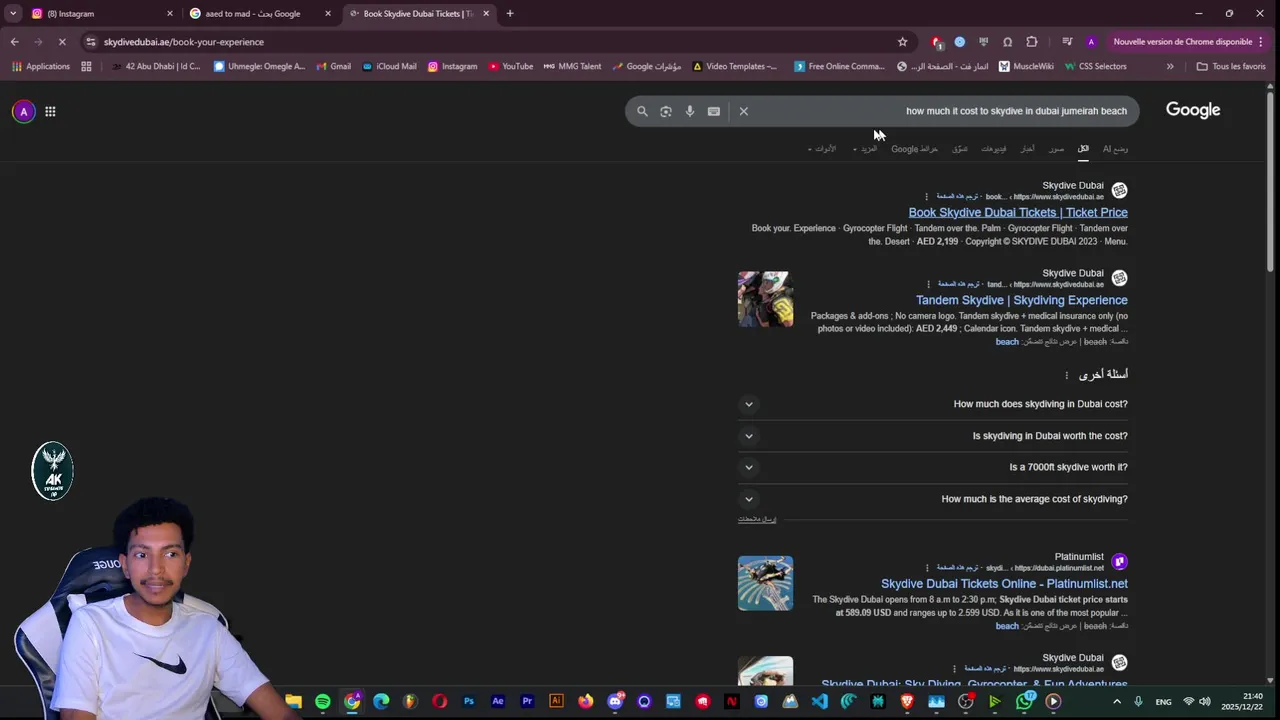
Task: Open Chrome extensions puzzle icon
Action: click(x=1032, y=42)
